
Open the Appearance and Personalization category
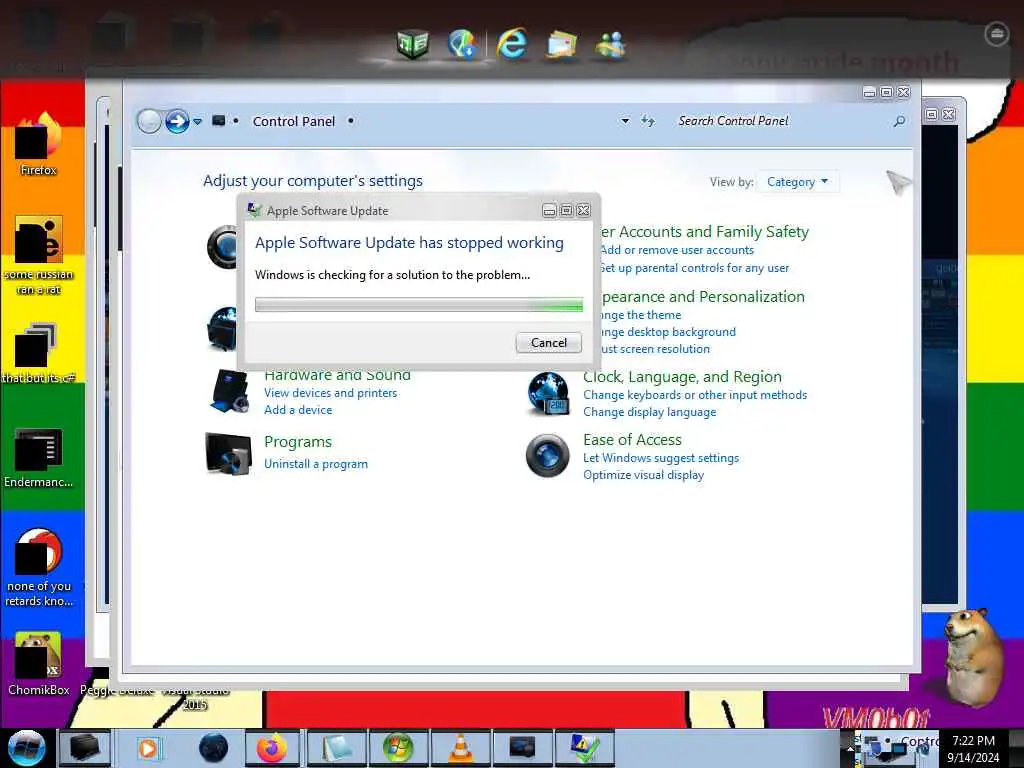click(702, 296)
